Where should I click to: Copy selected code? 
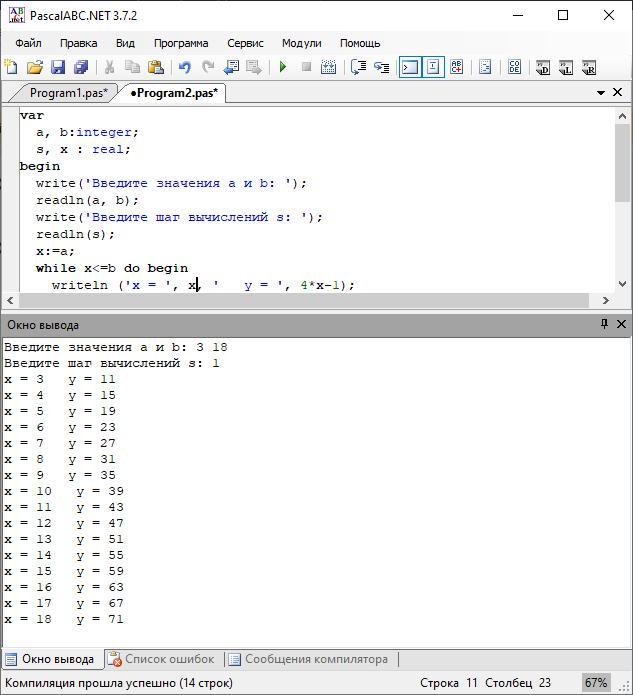tap(132, 67)
